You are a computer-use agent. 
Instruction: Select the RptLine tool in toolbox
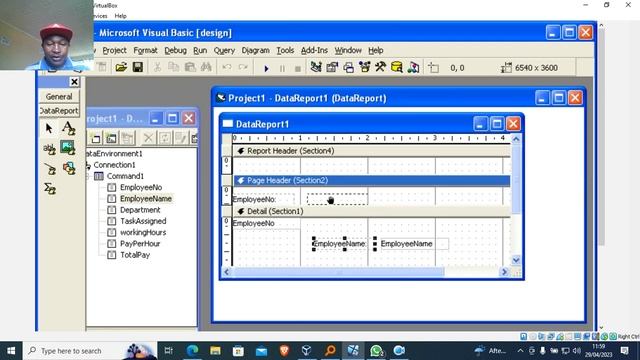click(50, 169)
